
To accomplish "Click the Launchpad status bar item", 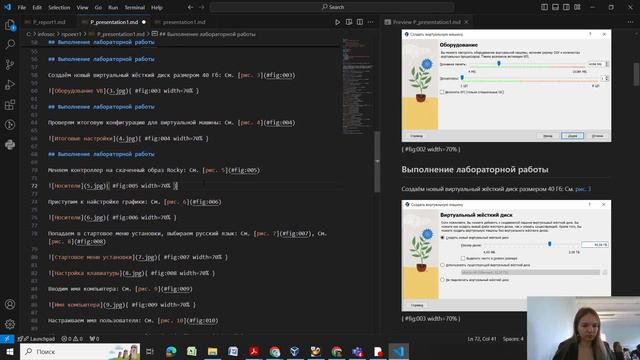I will click(x=36, y=339).
